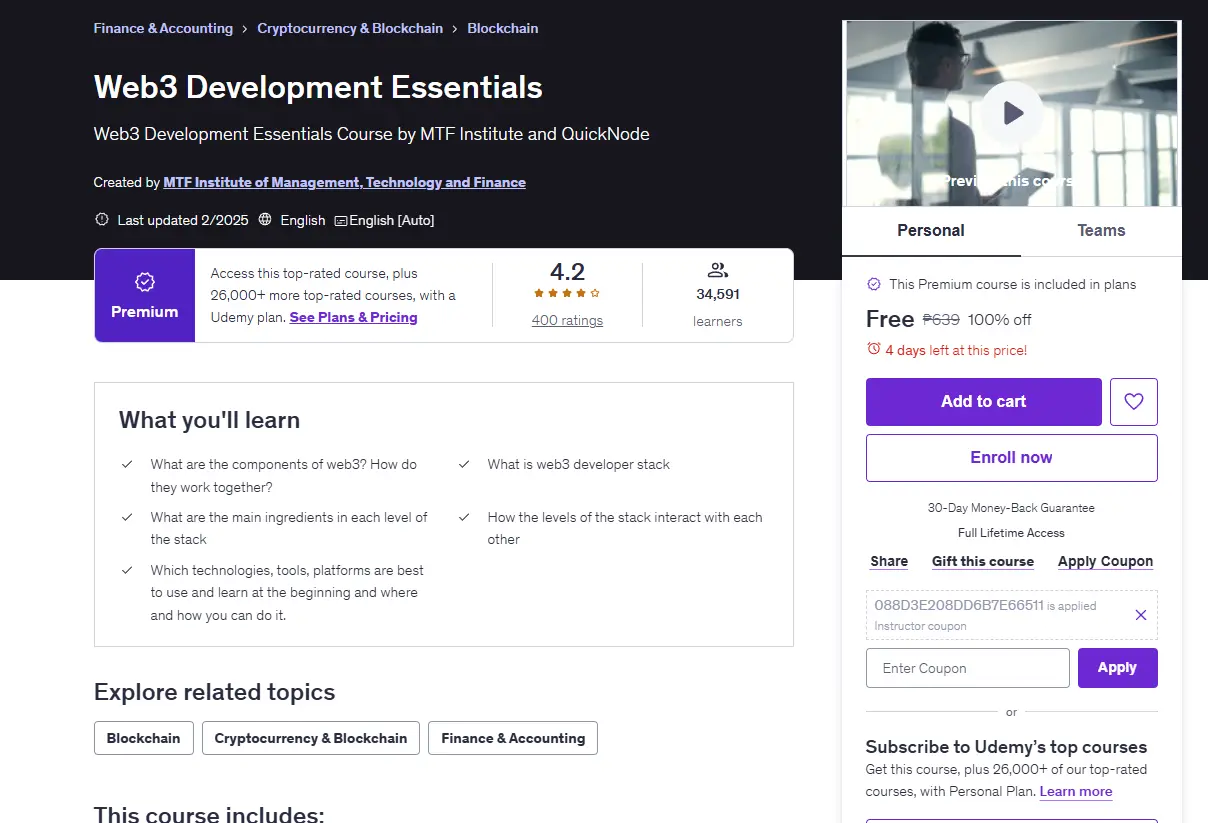Click breadcrumb chevron after Cryptocurrency & Blockchain
Viewport: 1208px width, 823px height.
tap(455, 29)
